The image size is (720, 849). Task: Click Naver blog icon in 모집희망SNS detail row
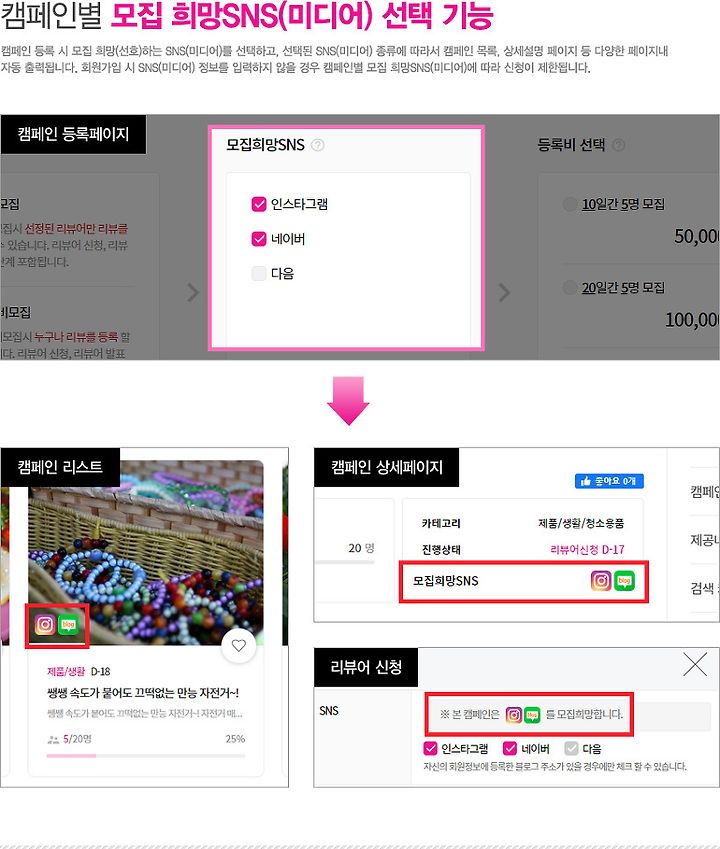624,581
